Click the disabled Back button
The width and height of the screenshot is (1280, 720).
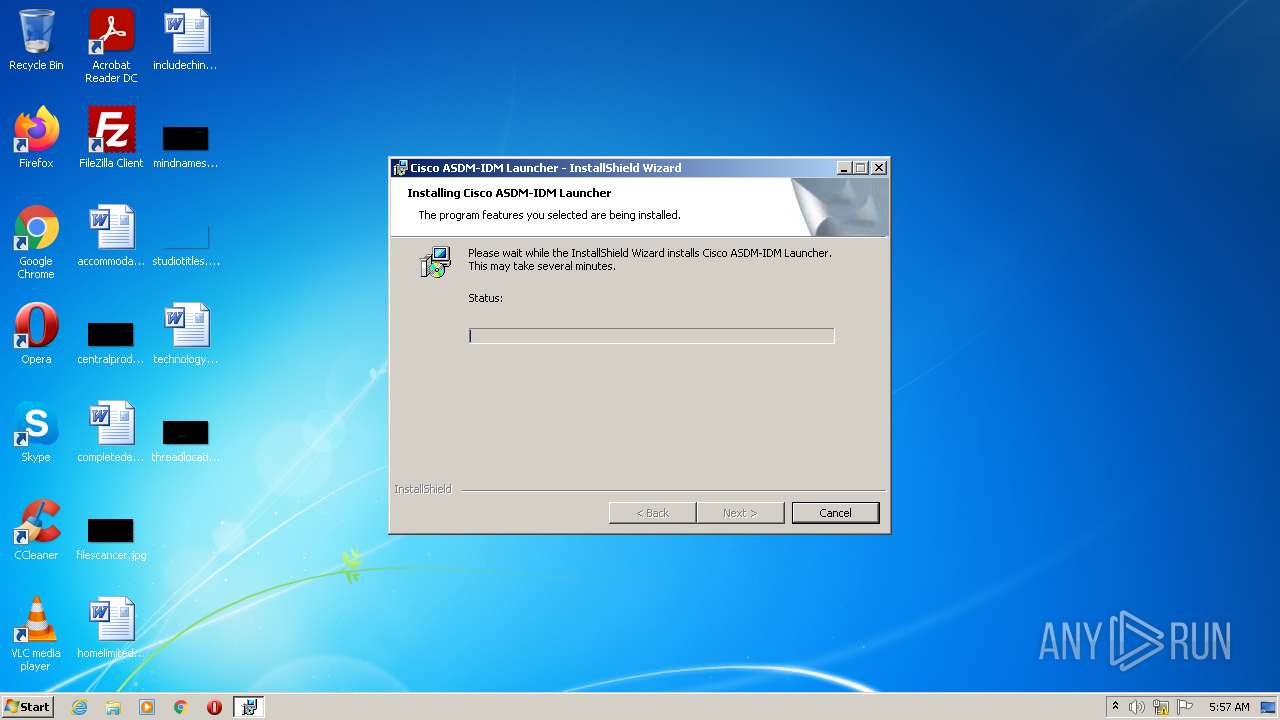click(x=653, y=513)
